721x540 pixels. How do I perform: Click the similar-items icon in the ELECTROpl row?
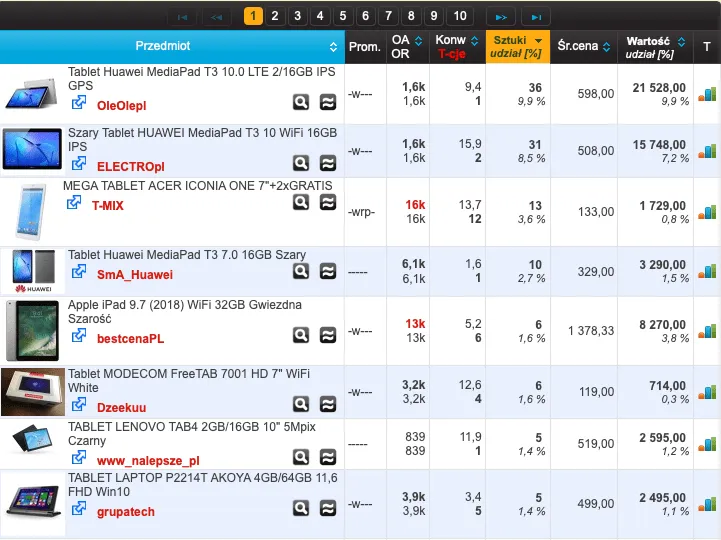pyautogui.click(x=328, y=163)
